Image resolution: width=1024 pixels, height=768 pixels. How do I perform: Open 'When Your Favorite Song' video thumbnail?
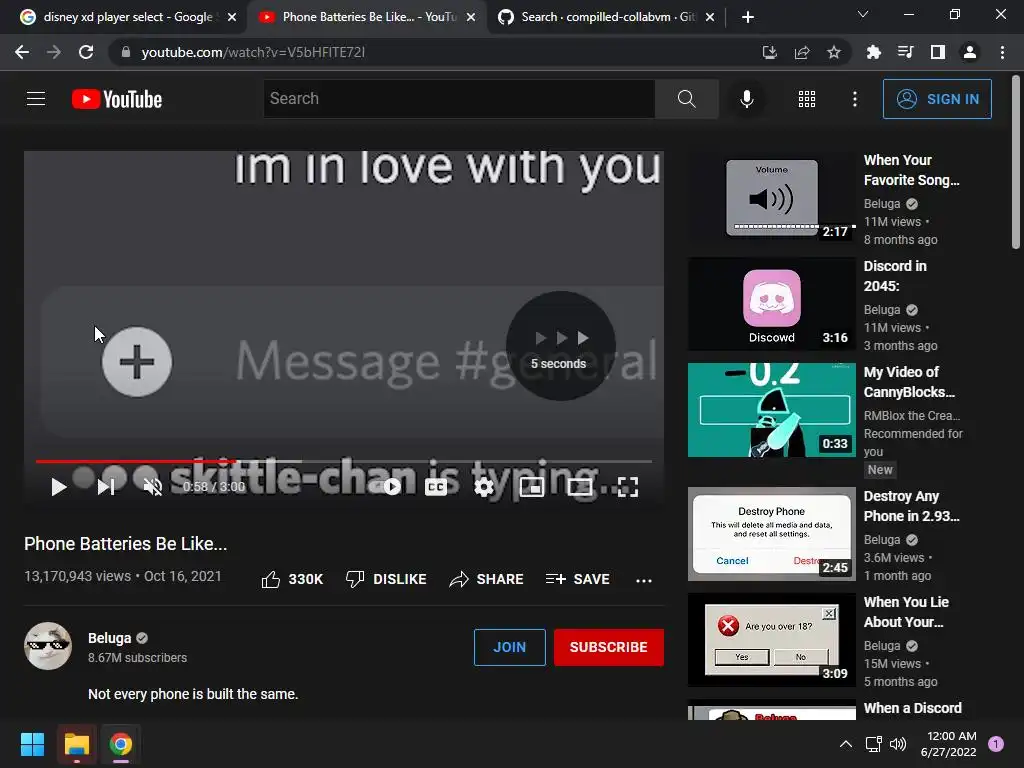pos(772,197)
